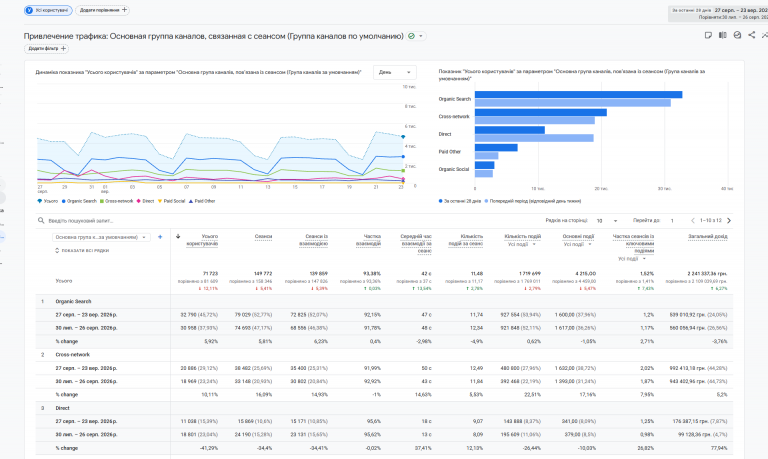
Task: Click Organic Search users 32 790 cell
Action: point(199,314)
